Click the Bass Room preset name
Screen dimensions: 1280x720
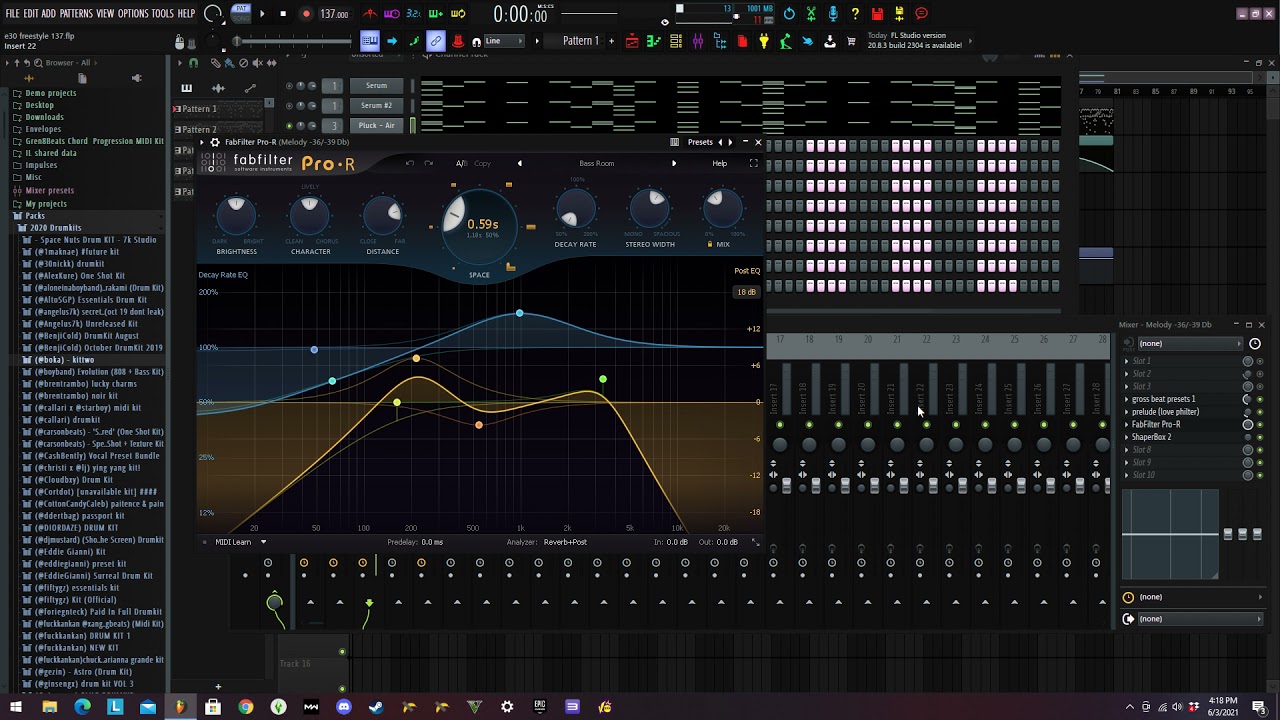(596, 163)
